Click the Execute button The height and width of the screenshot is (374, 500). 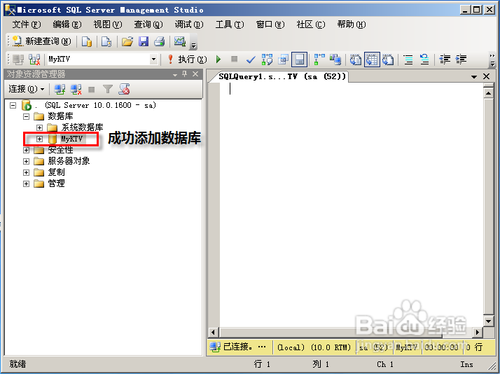point(187,59)
